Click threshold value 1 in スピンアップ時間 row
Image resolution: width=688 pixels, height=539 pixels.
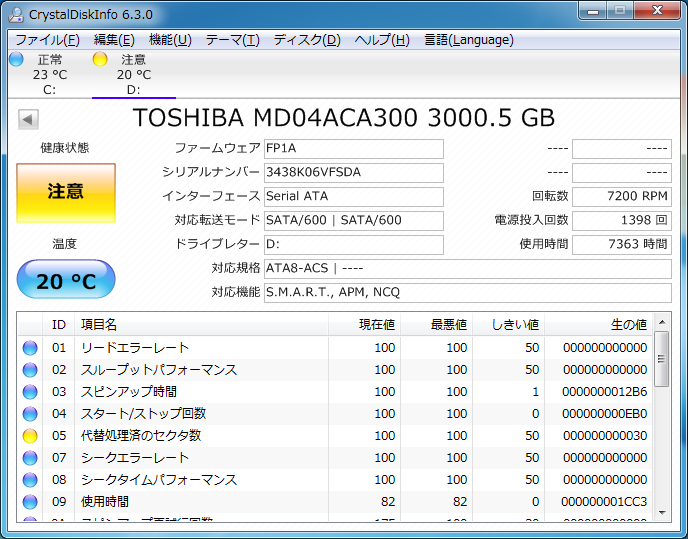pos(536,392)
